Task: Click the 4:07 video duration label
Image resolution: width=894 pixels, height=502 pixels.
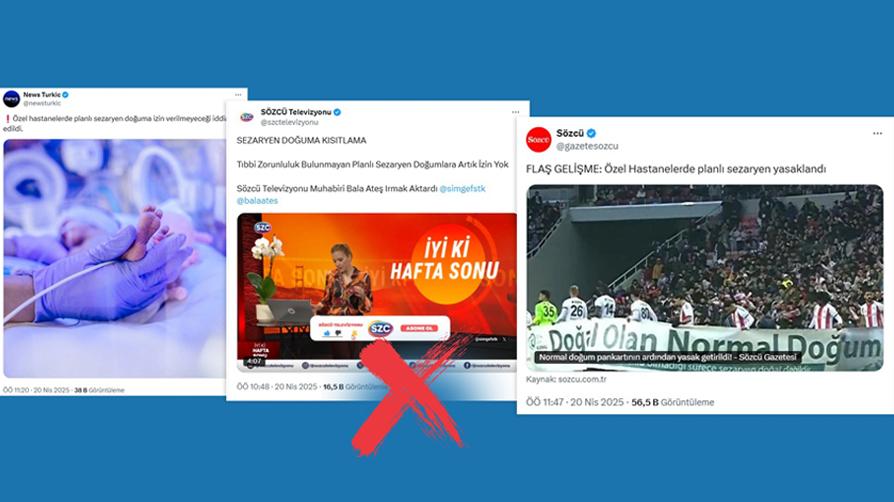Action: click(254, 361)
